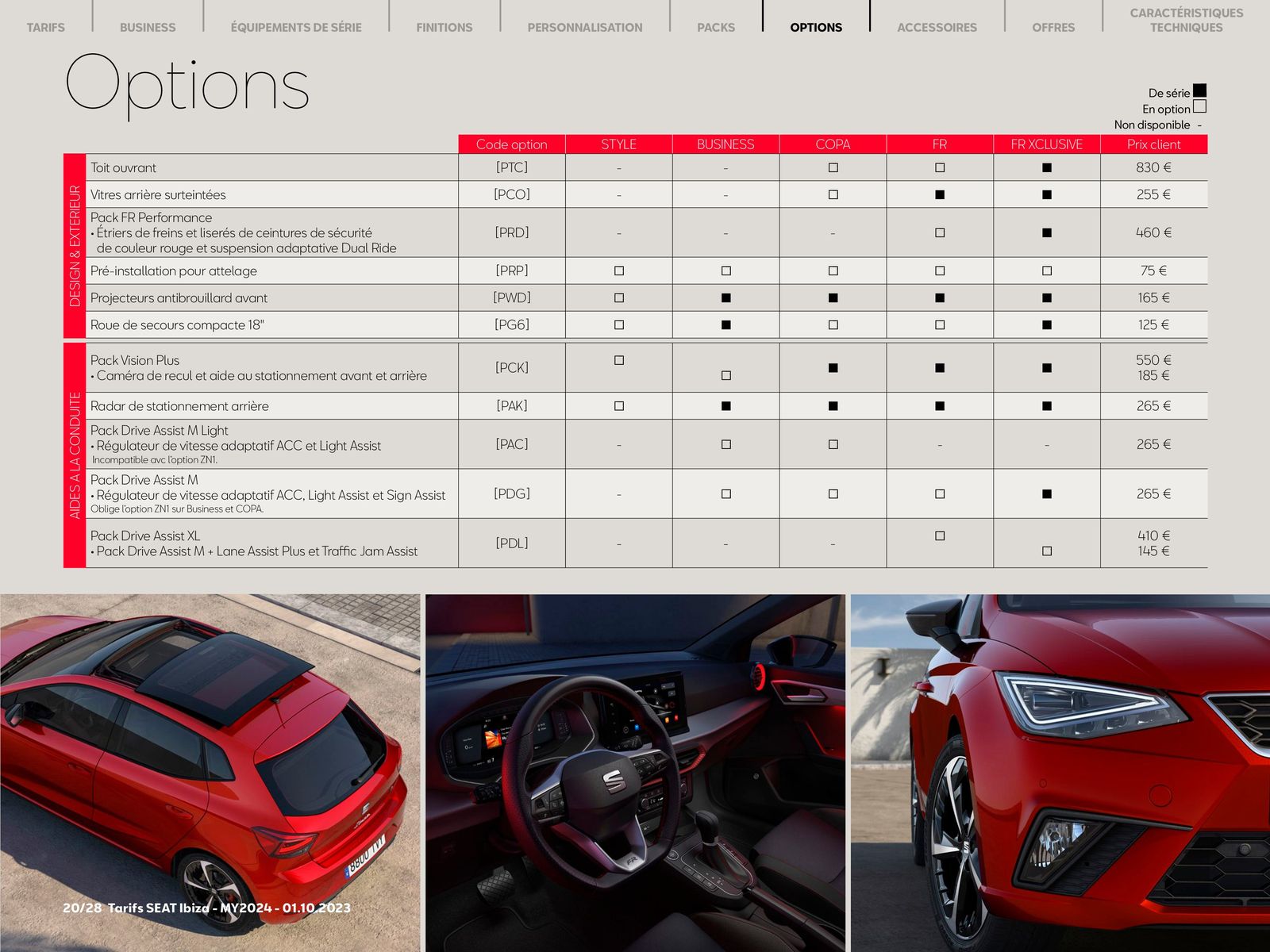
Task: Click Pré-installation pour attelage FR XCLUSIVE box
Action: 1047,271
